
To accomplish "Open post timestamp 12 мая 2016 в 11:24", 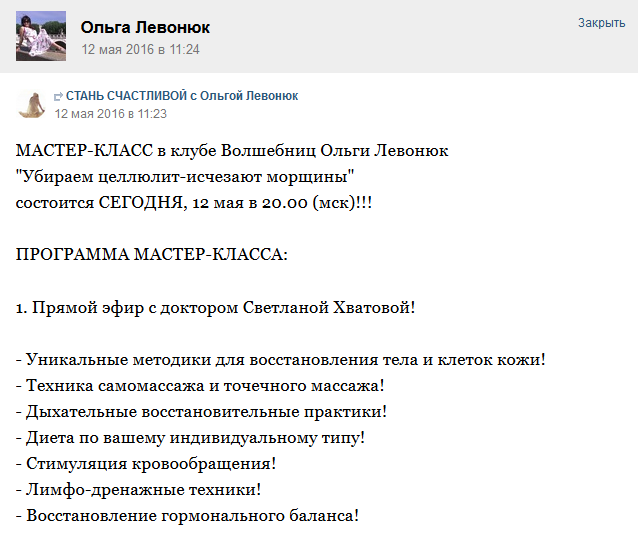I will tap(140, 49).
